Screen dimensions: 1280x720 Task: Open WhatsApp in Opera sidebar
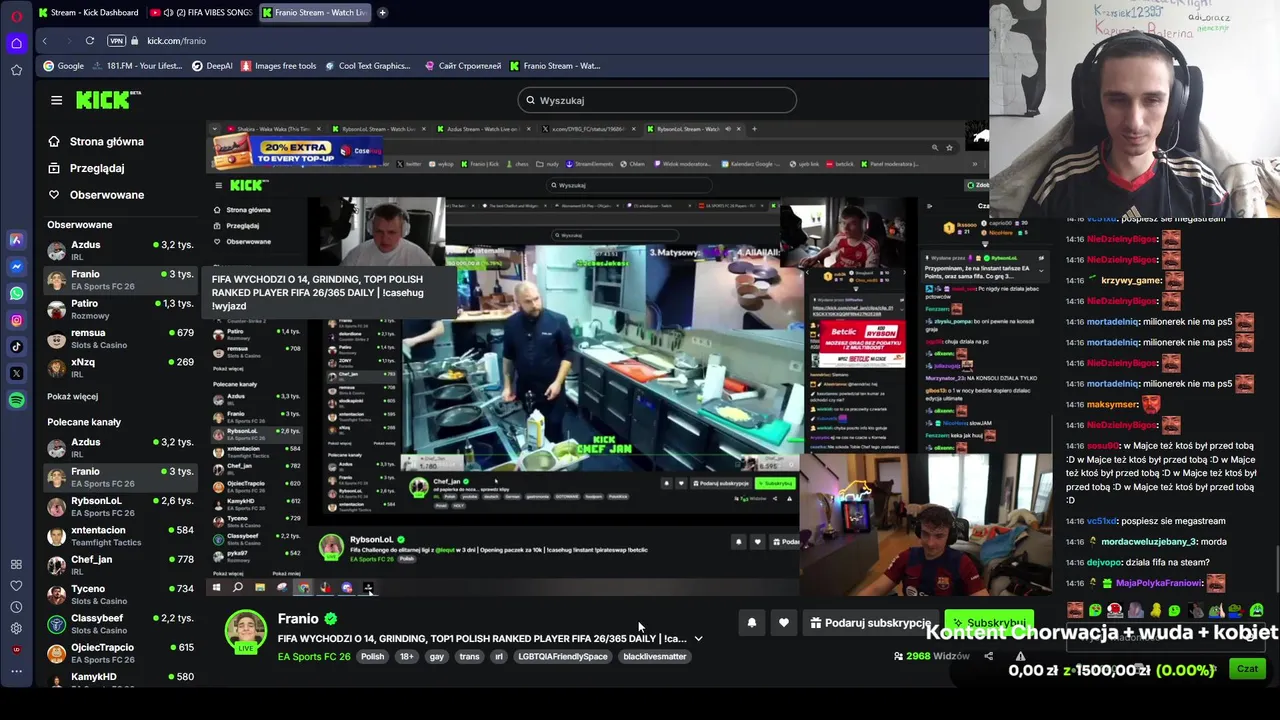pyautogui.click(x=16, y=294)
